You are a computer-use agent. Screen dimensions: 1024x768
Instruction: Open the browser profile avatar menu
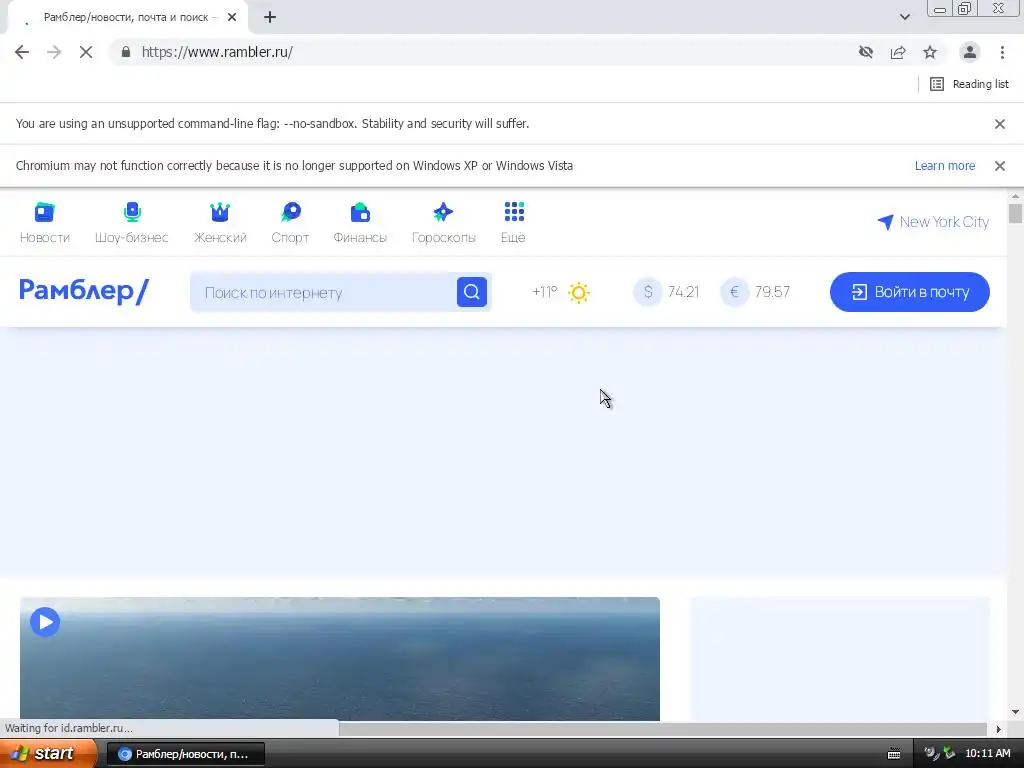tap(970, 52)
